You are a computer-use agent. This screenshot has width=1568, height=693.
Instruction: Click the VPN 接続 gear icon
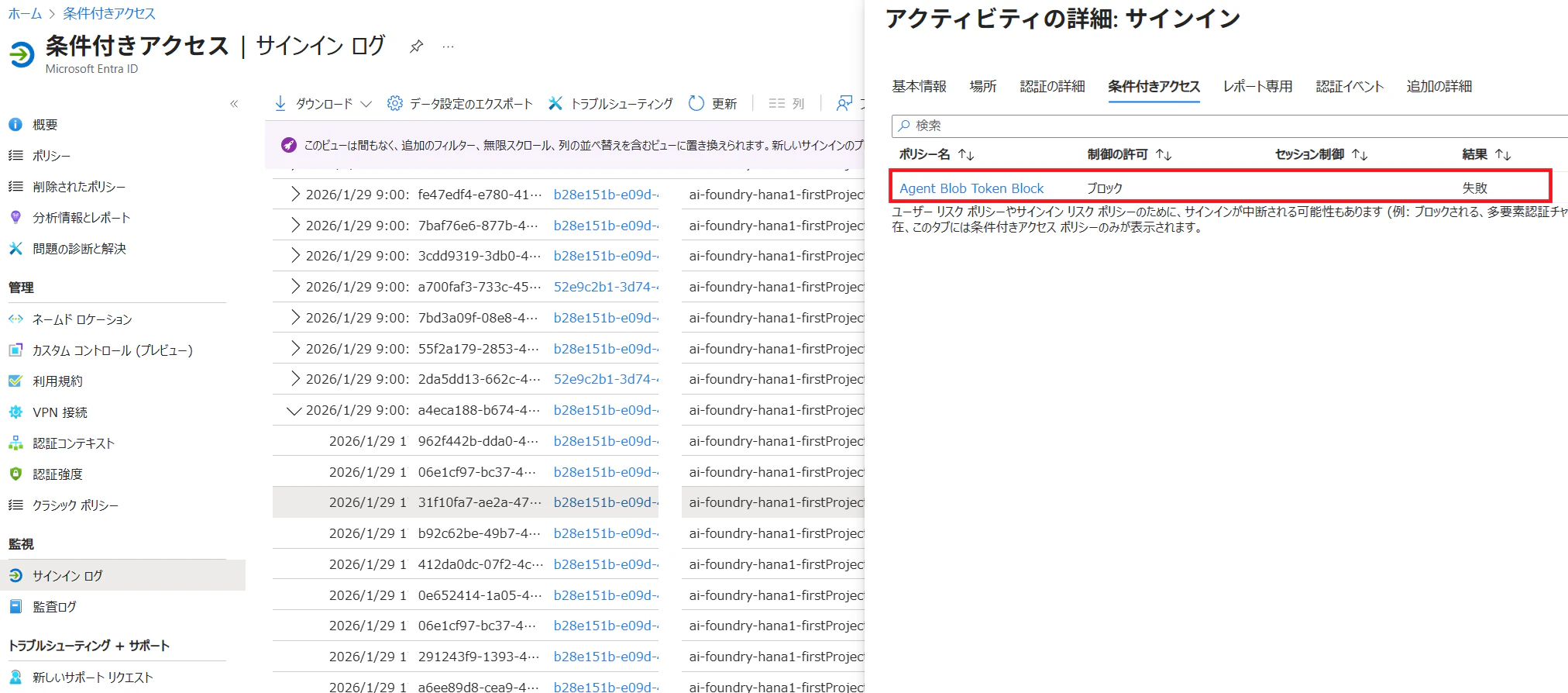15,412
